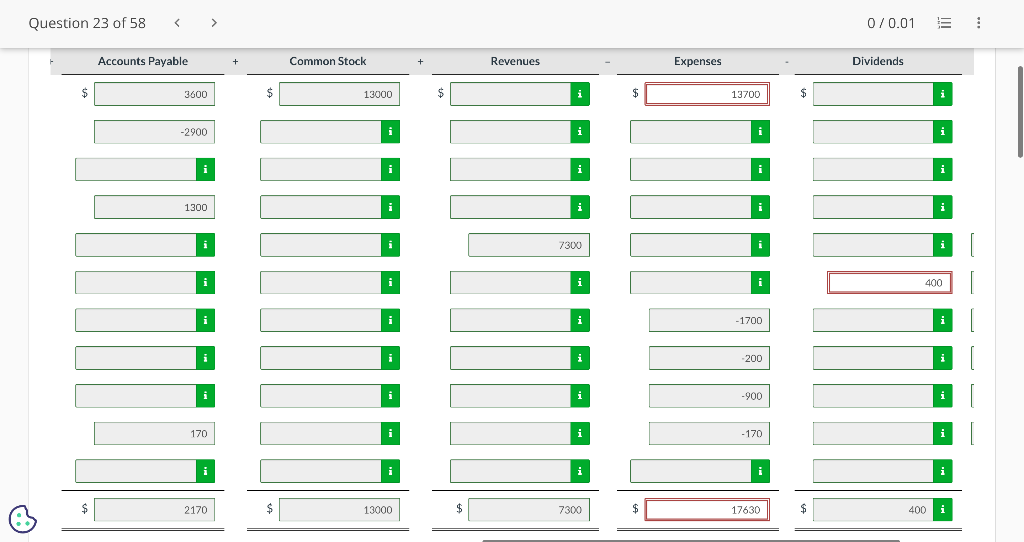Screen dimensions: 1024x542
Task: Select empty Revenues field in the -200 row
Action: click(510, 359)
